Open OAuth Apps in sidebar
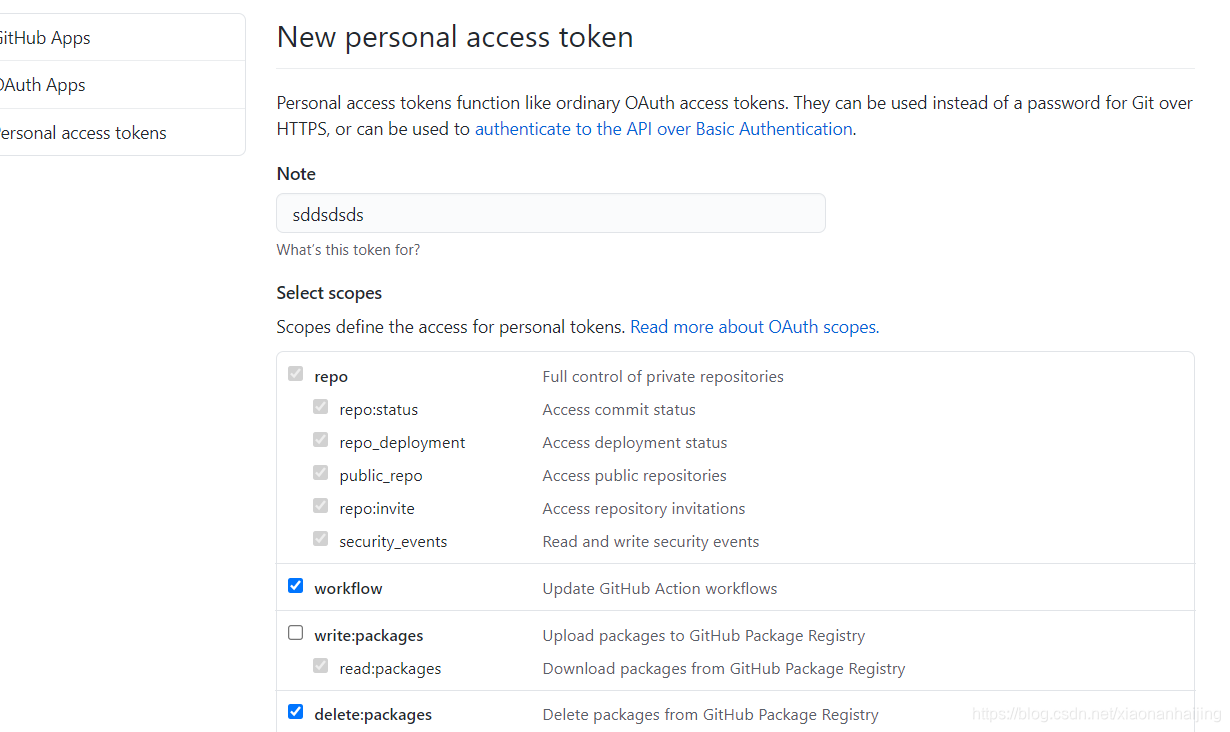This screenshot has height=732, width=1230. (43, 85)
